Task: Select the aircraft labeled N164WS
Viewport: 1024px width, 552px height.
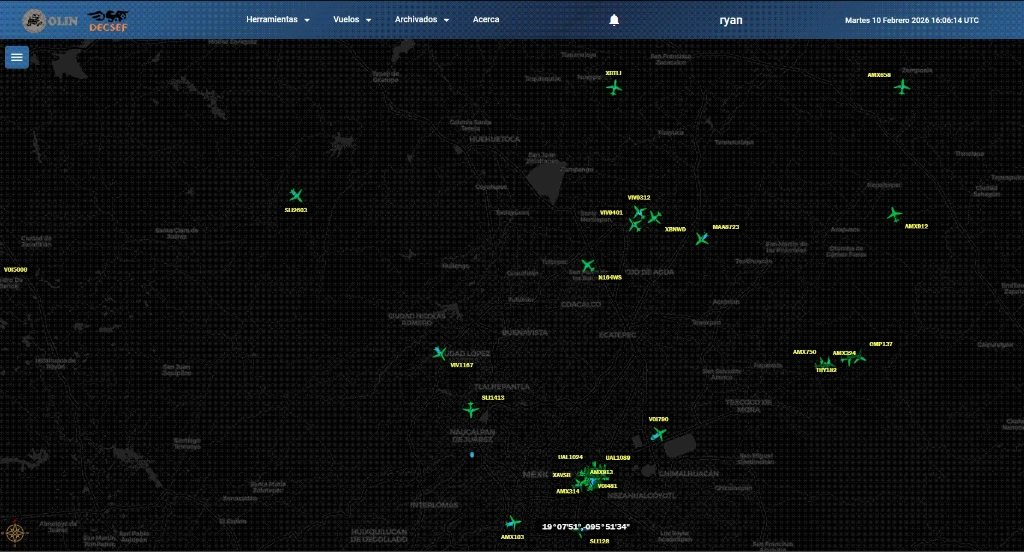Action: pos(588,266)
